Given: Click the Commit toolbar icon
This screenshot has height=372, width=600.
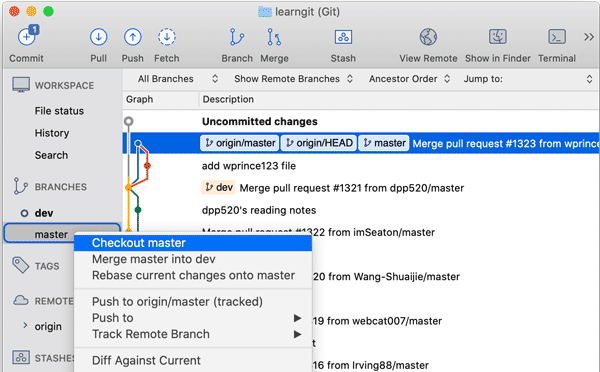Looking at the screenshot, I should coord(27,37).
